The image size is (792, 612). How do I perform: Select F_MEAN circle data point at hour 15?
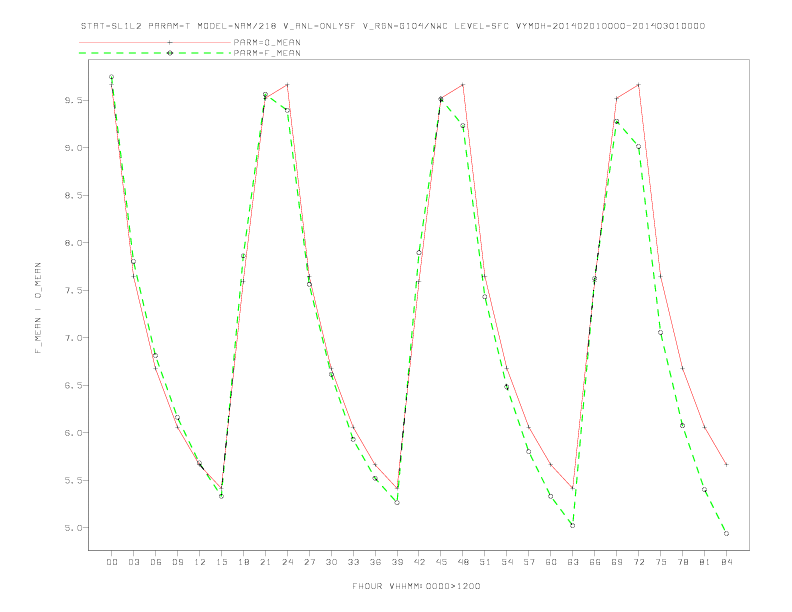click(221, 496)
